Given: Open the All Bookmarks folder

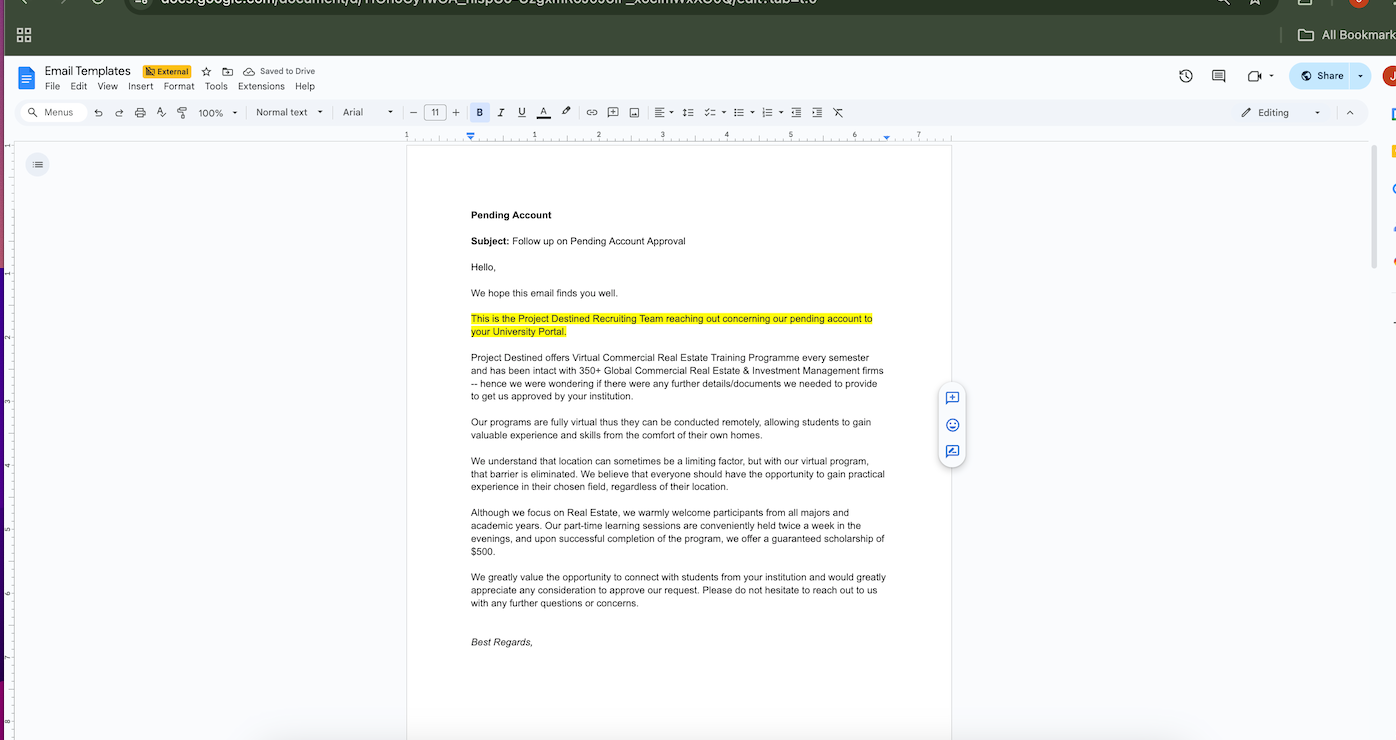Looking at the screenshot, I should click(1346, 35).
